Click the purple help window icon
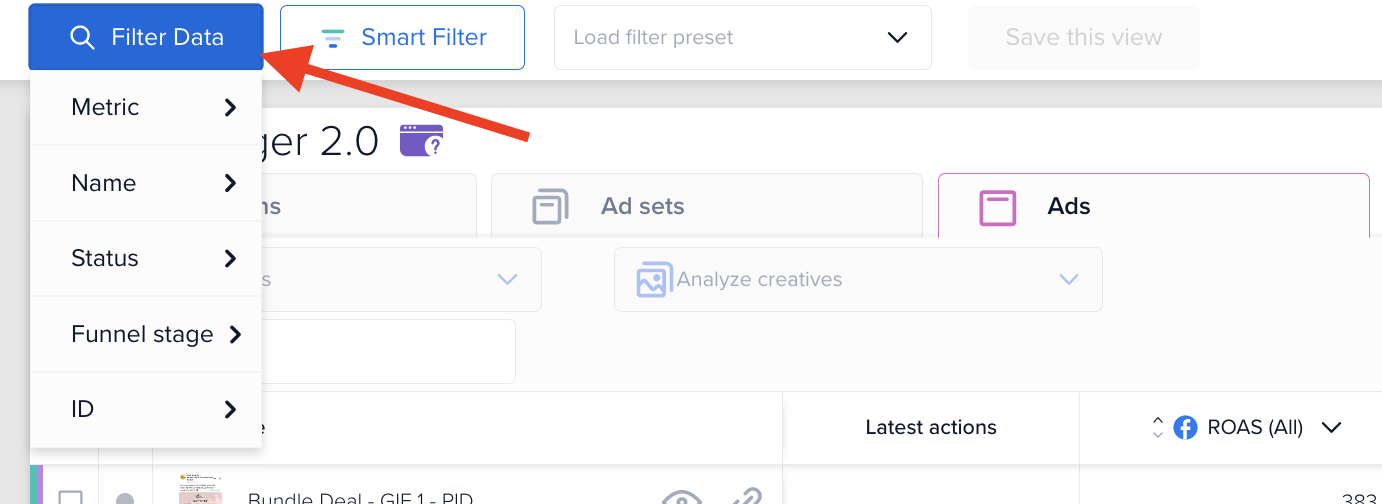Image resolution: width=1382 pixels, height=504 pixels. pyautogui.click(x=421, y=141)
